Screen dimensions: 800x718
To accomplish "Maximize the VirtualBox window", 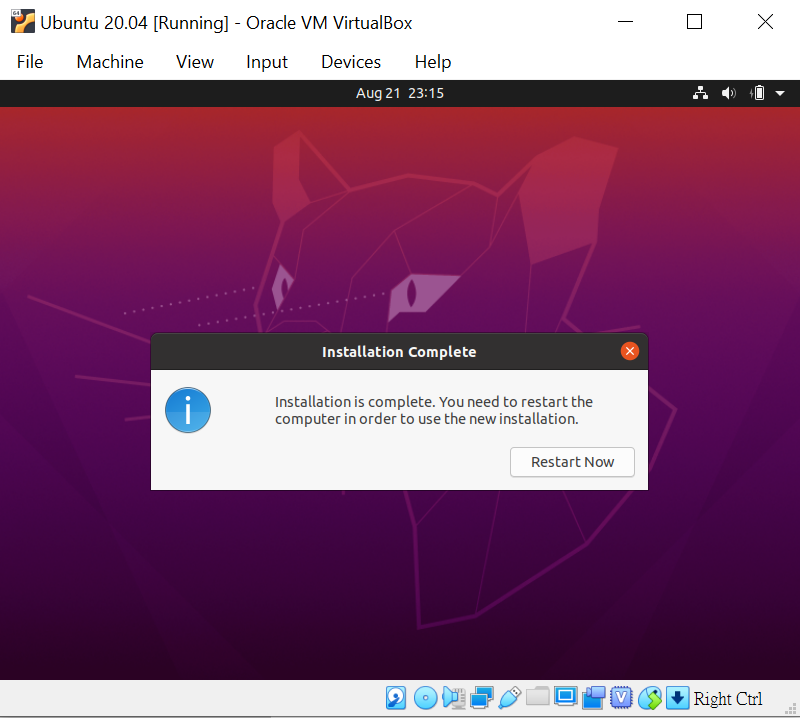I will click(x=694, y=21).
